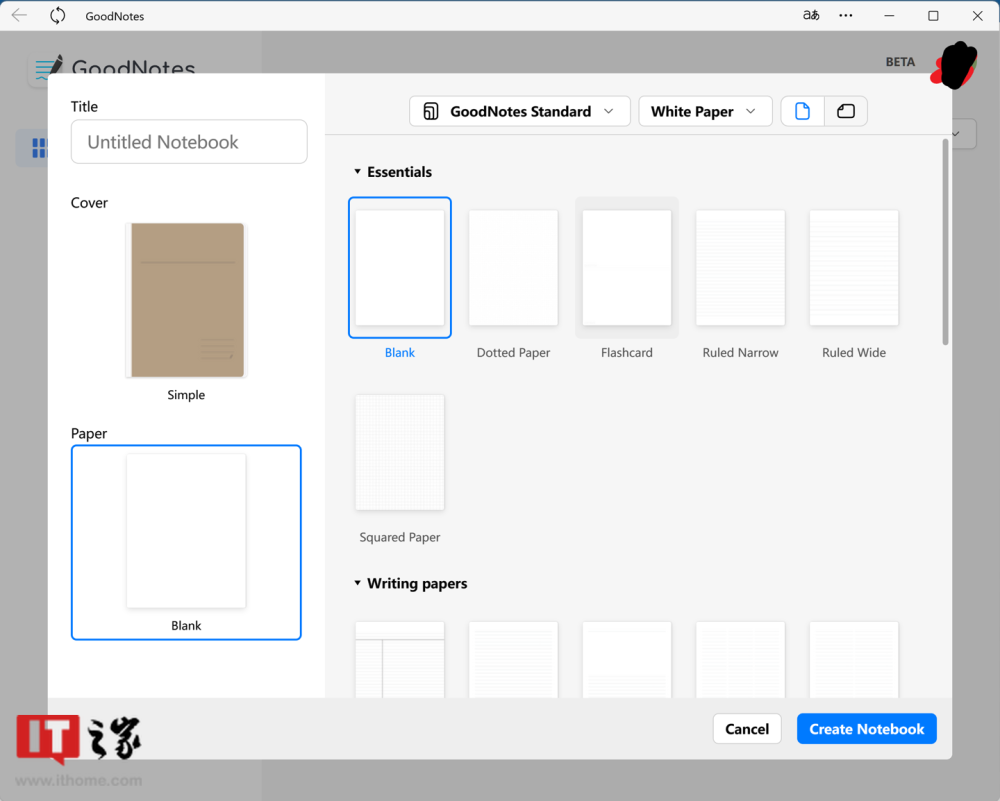The image size is (1000, 801).
Task: Click the Create Notebook button
Action: 866,728
